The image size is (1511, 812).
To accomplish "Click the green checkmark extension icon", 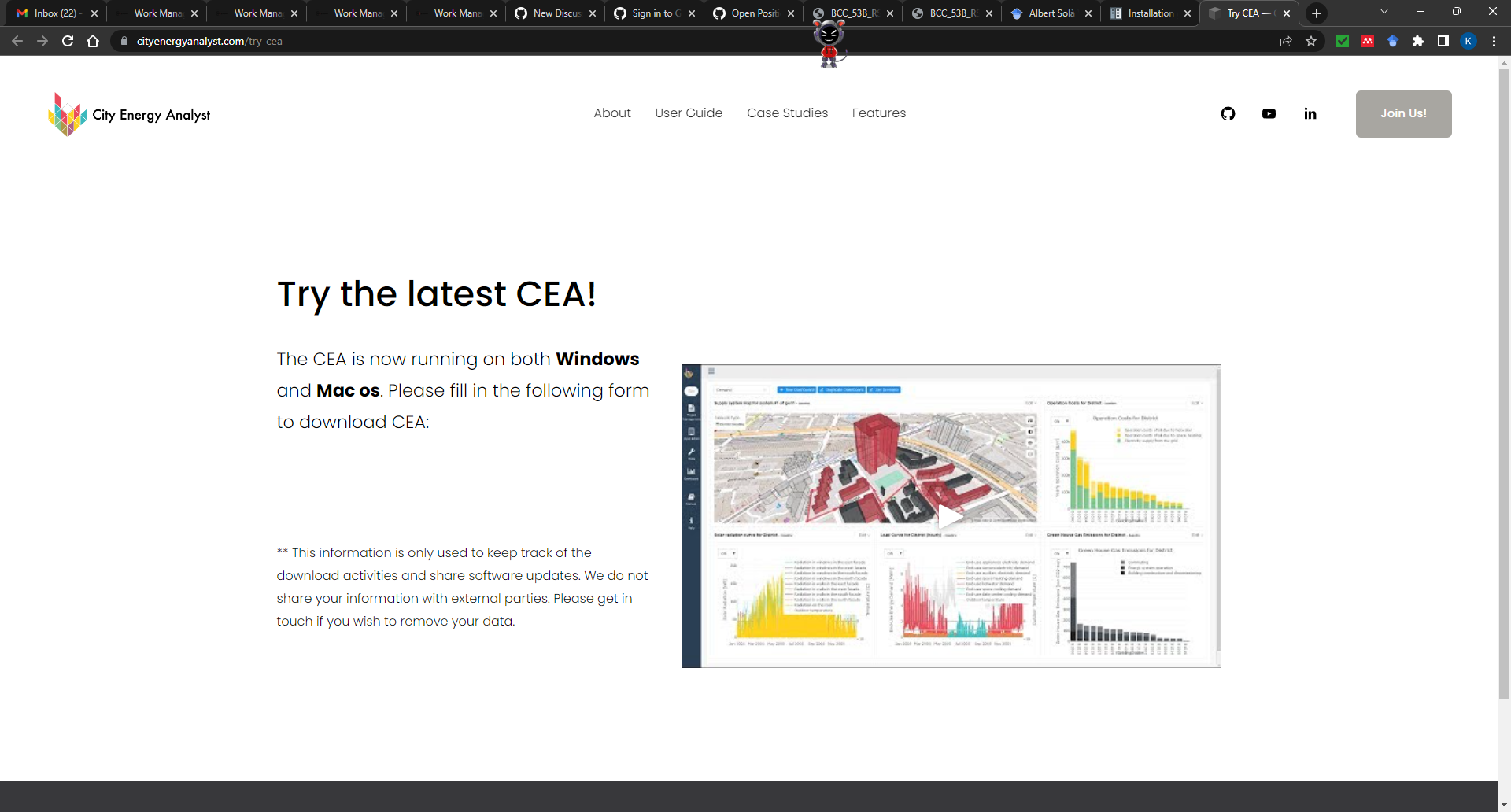I will pyautogui.click(x=1343, y=41).
